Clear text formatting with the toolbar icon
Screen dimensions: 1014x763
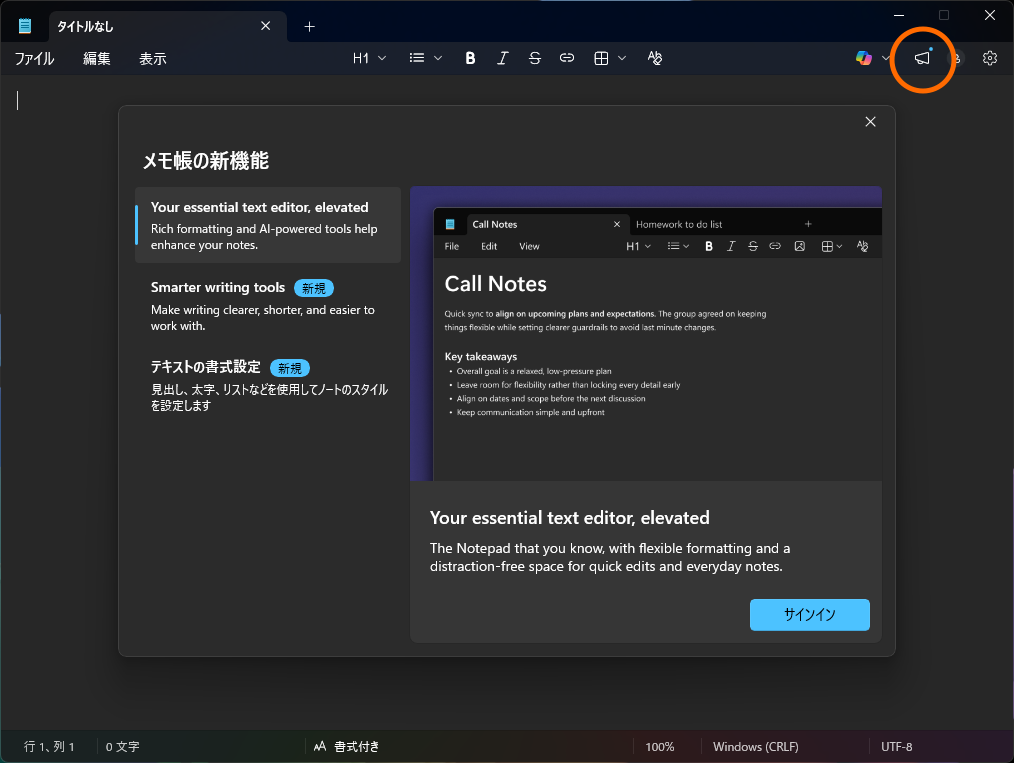tap(655, 58)
